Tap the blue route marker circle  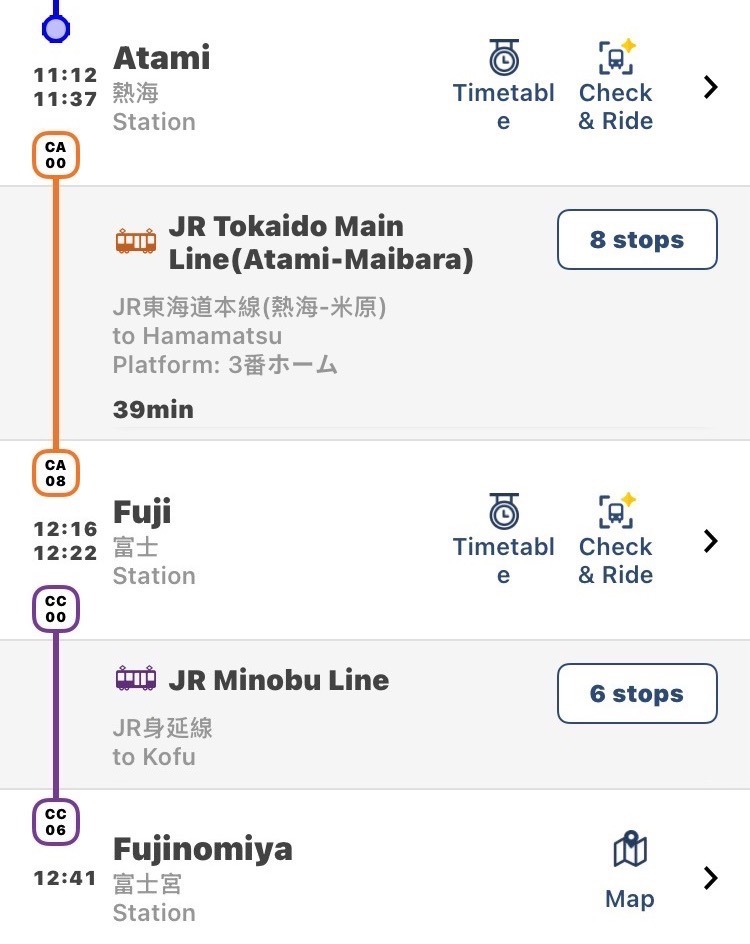click(56, 28)
